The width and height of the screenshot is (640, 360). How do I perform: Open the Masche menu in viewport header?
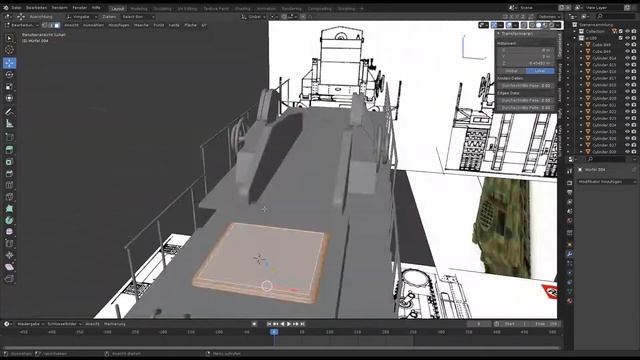(141, 25)
